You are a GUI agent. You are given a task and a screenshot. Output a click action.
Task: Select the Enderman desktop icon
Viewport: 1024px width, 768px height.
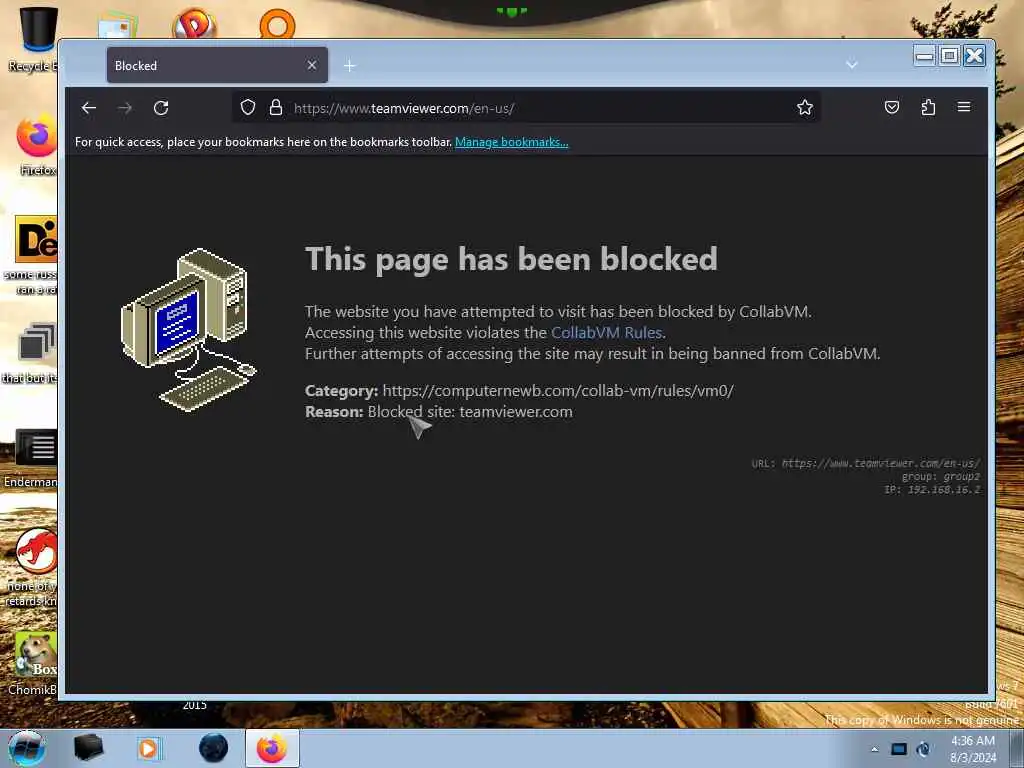tap(33, 458)
